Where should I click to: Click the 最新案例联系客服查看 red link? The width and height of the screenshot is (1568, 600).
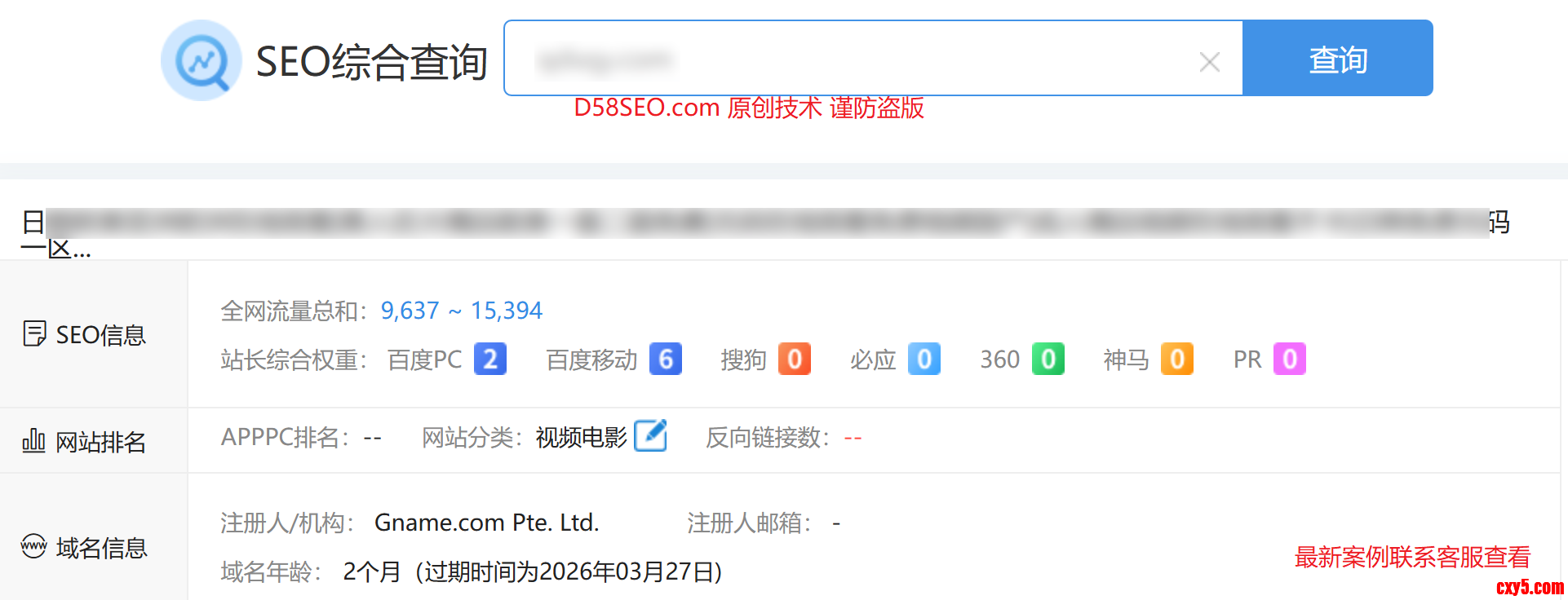click(x=1412, y=557)
